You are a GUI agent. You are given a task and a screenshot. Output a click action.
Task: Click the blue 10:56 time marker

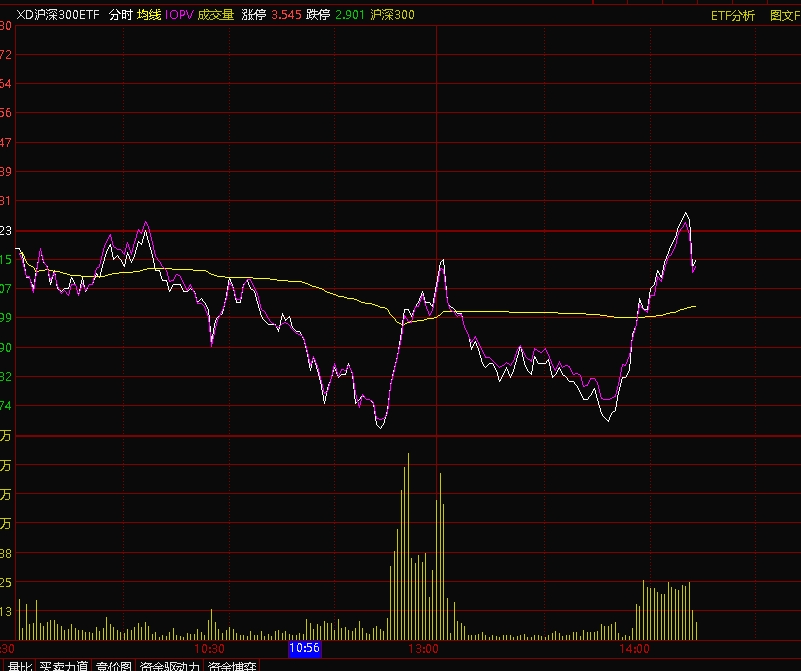(304, 649)
